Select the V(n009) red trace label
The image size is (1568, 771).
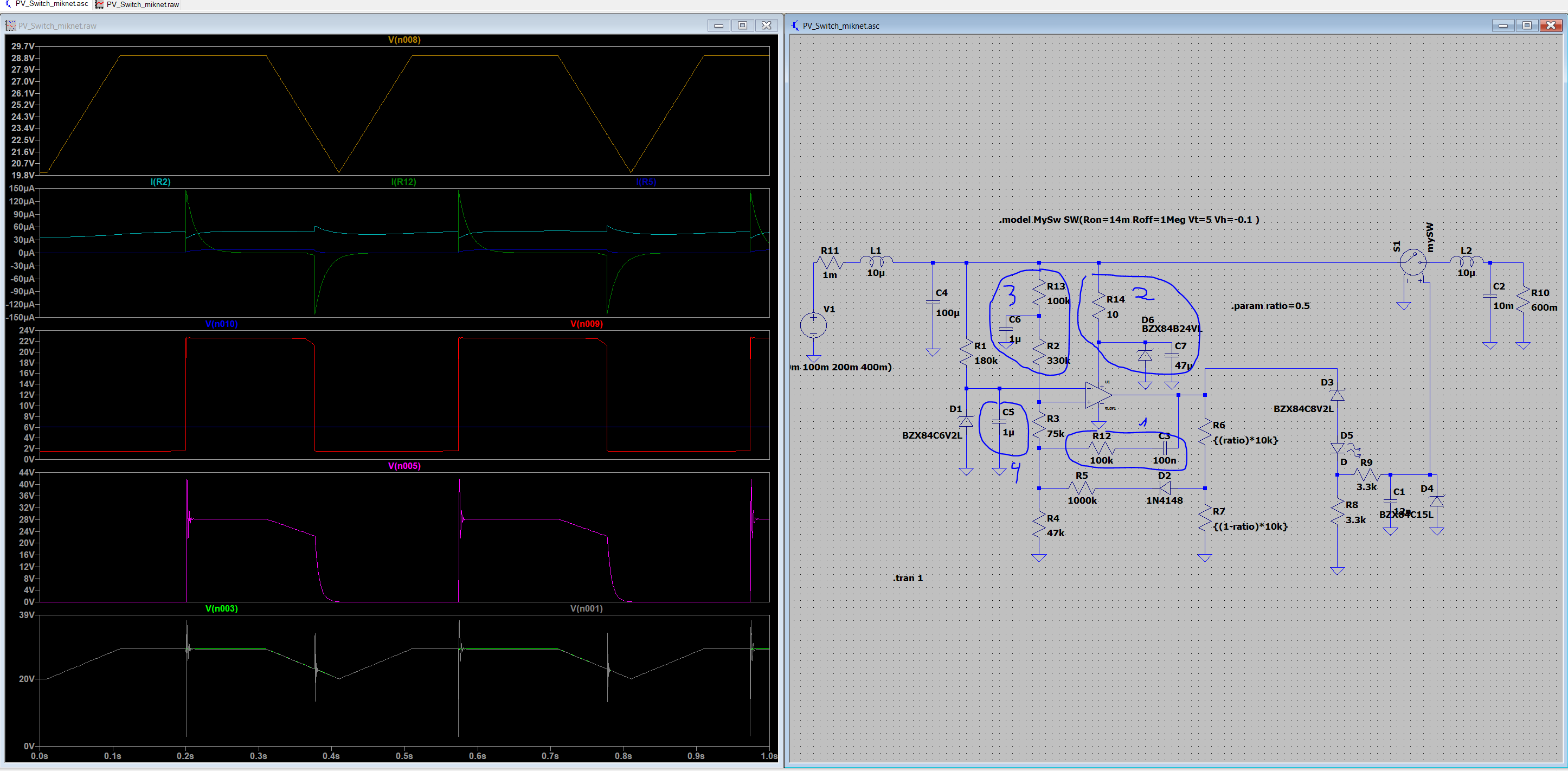[x=586, y=324]
